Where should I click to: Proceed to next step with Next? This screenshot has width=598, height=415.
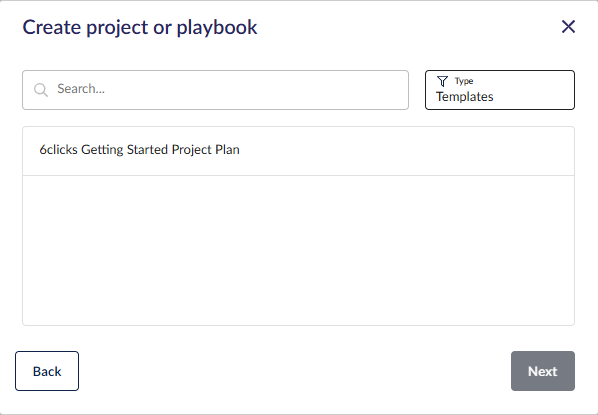pos(543,371)
